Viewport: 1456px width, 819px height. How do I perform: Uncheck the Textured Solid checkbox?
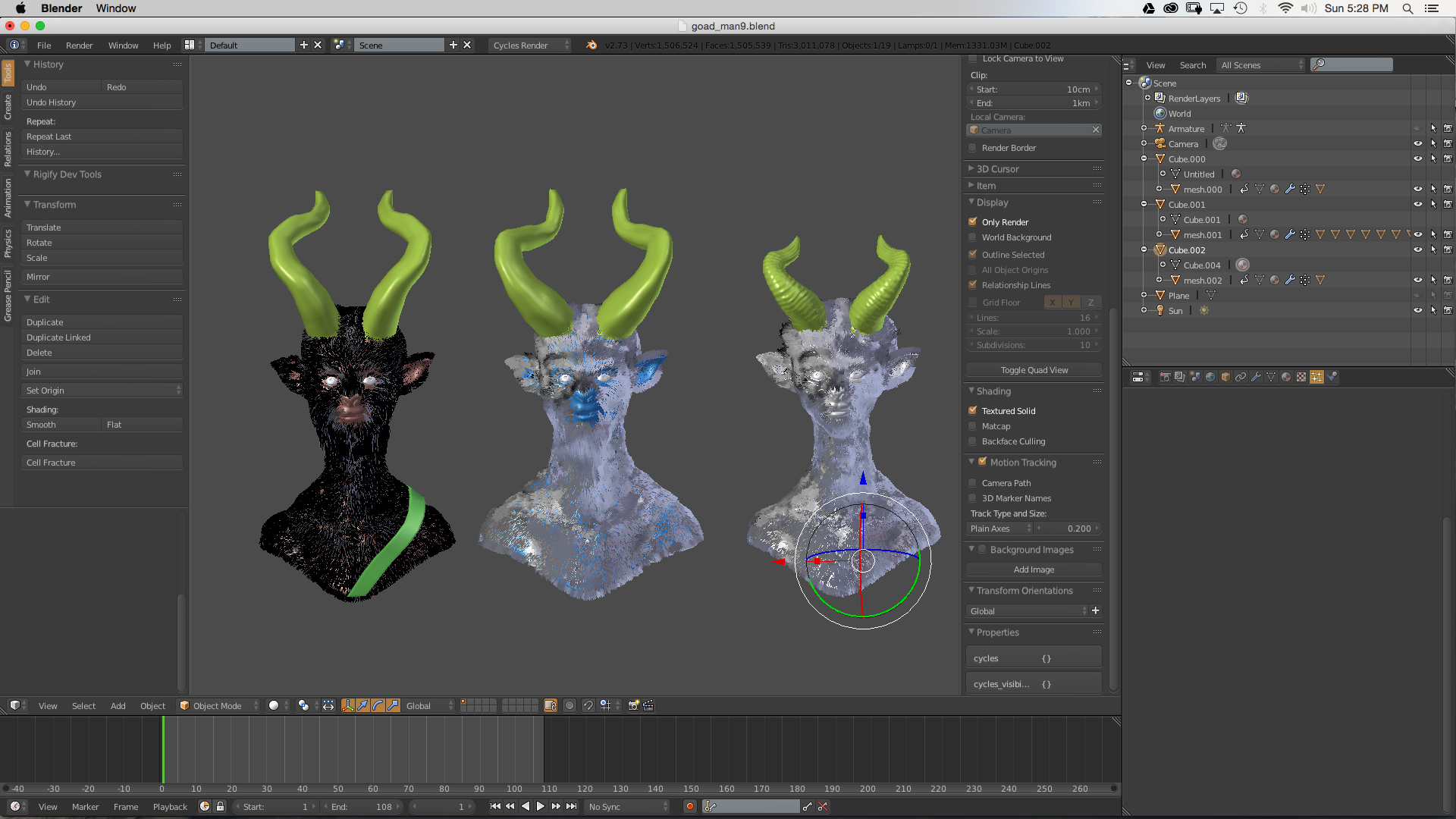(973, 410)
